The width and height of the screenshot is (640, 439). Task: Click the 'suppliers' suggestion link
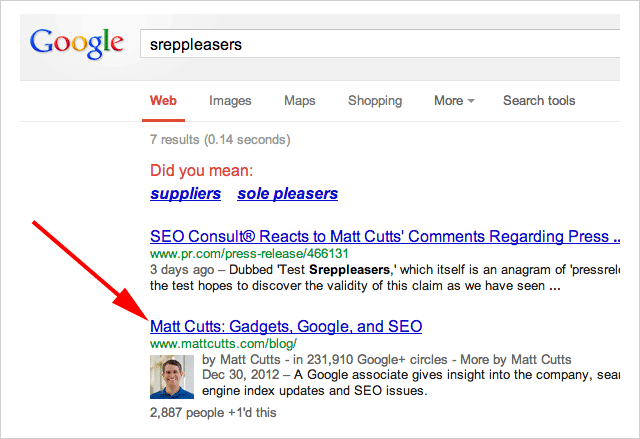click(185, 194)
